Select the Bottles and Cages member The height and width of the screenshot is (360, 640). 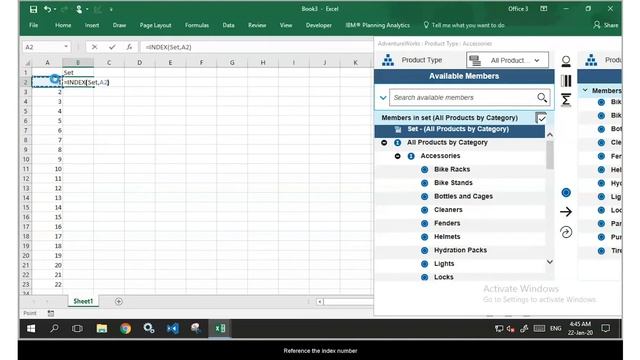click(x=463, y=196)
